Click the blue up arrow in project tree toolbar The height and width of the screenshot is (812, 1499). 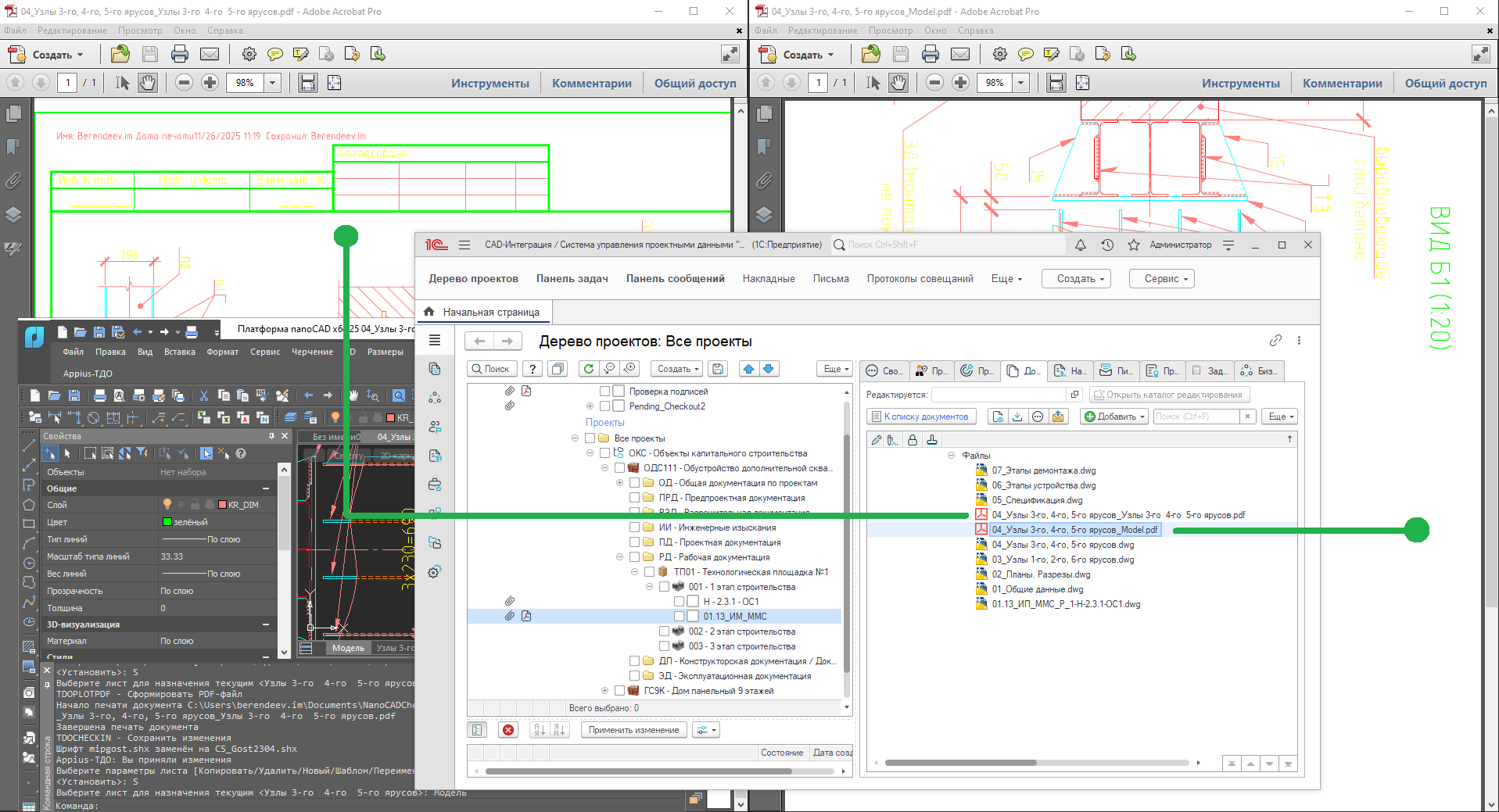point(748,369)
